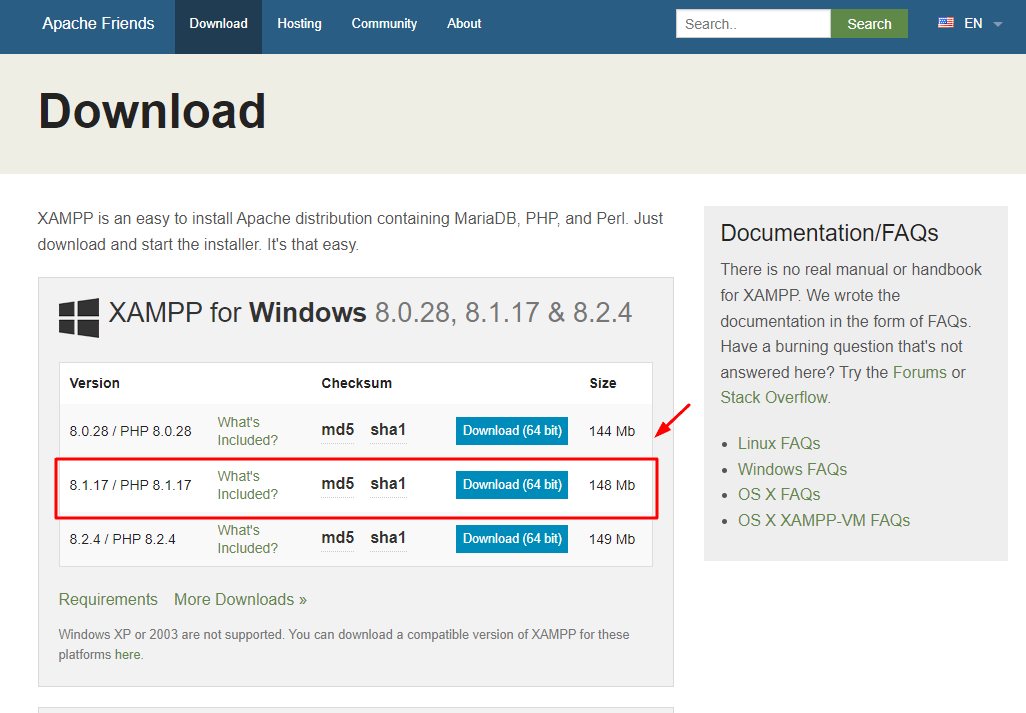Open the Windows FAQs link
This screenshot has width=1026, height=713.
792,469
